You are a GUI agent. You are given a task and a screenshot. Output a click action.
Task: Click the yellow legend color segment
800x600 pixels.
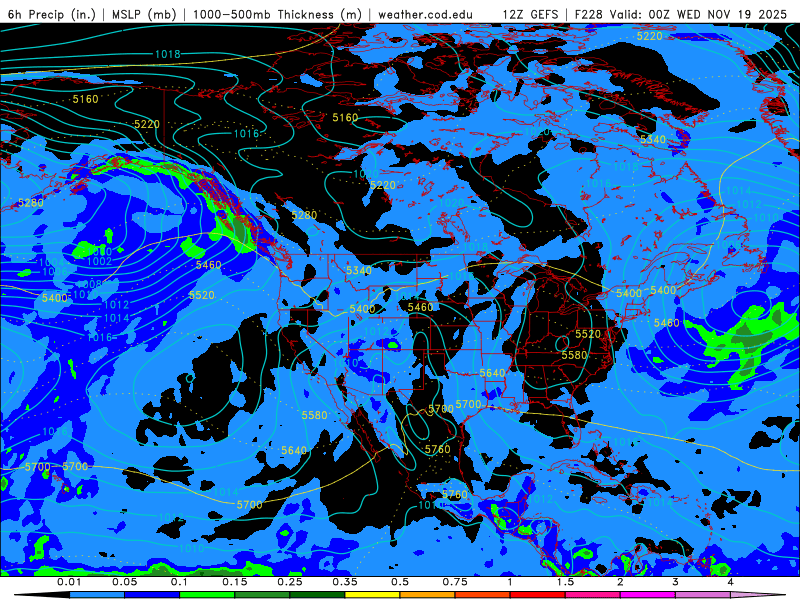[x=372, y=595]
